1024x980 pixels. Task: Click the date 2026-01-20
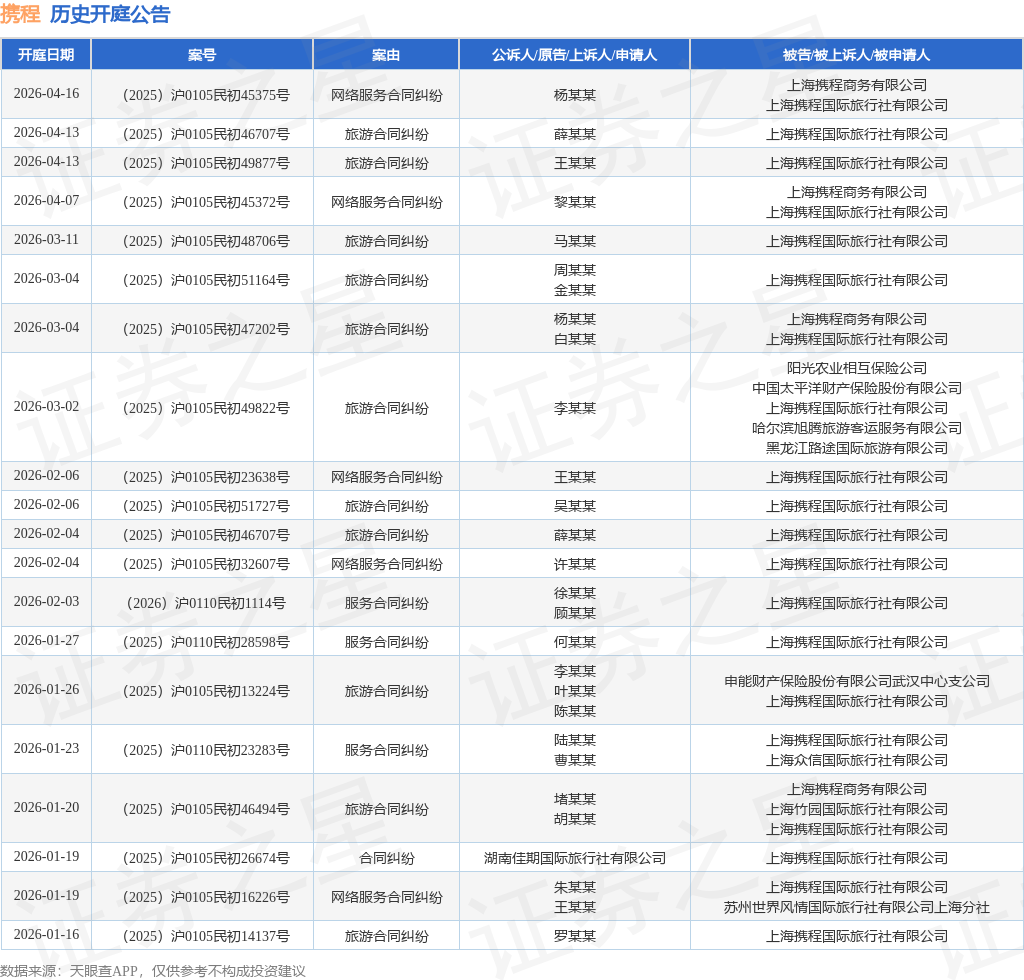coord(46,808)
